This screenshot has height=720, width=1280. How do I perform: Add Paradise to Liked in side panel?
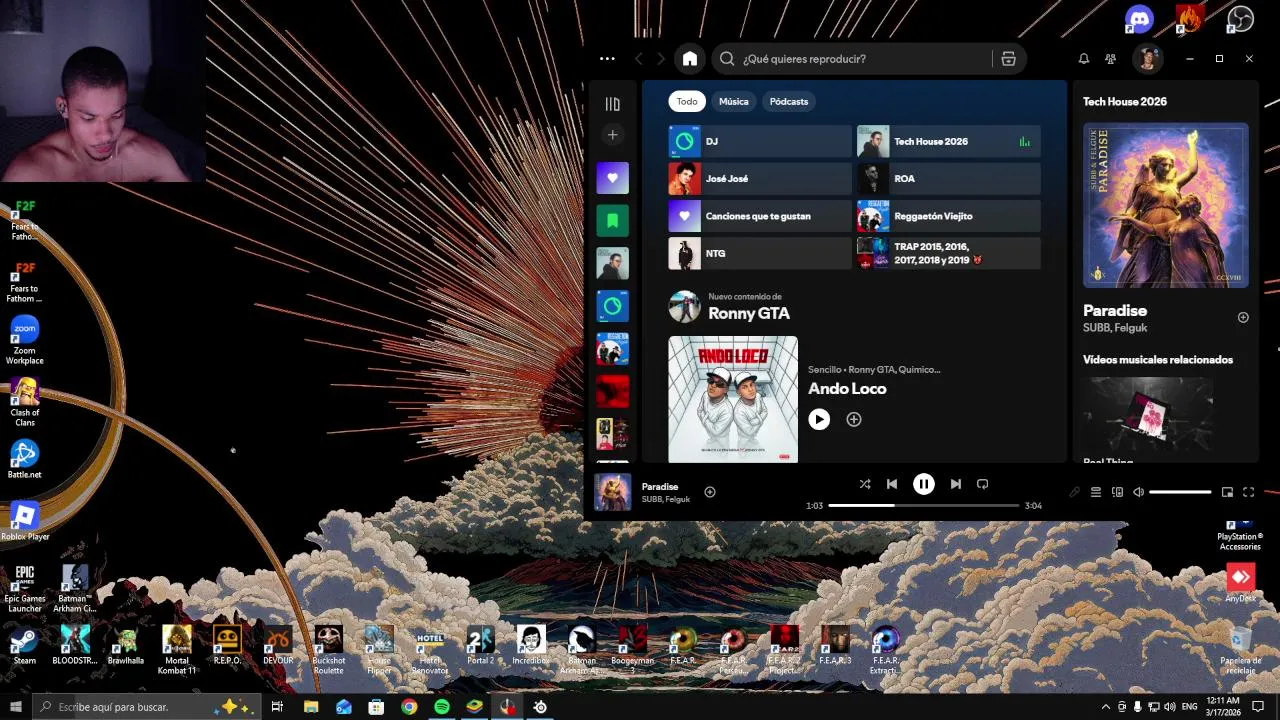click(1243, 317)
